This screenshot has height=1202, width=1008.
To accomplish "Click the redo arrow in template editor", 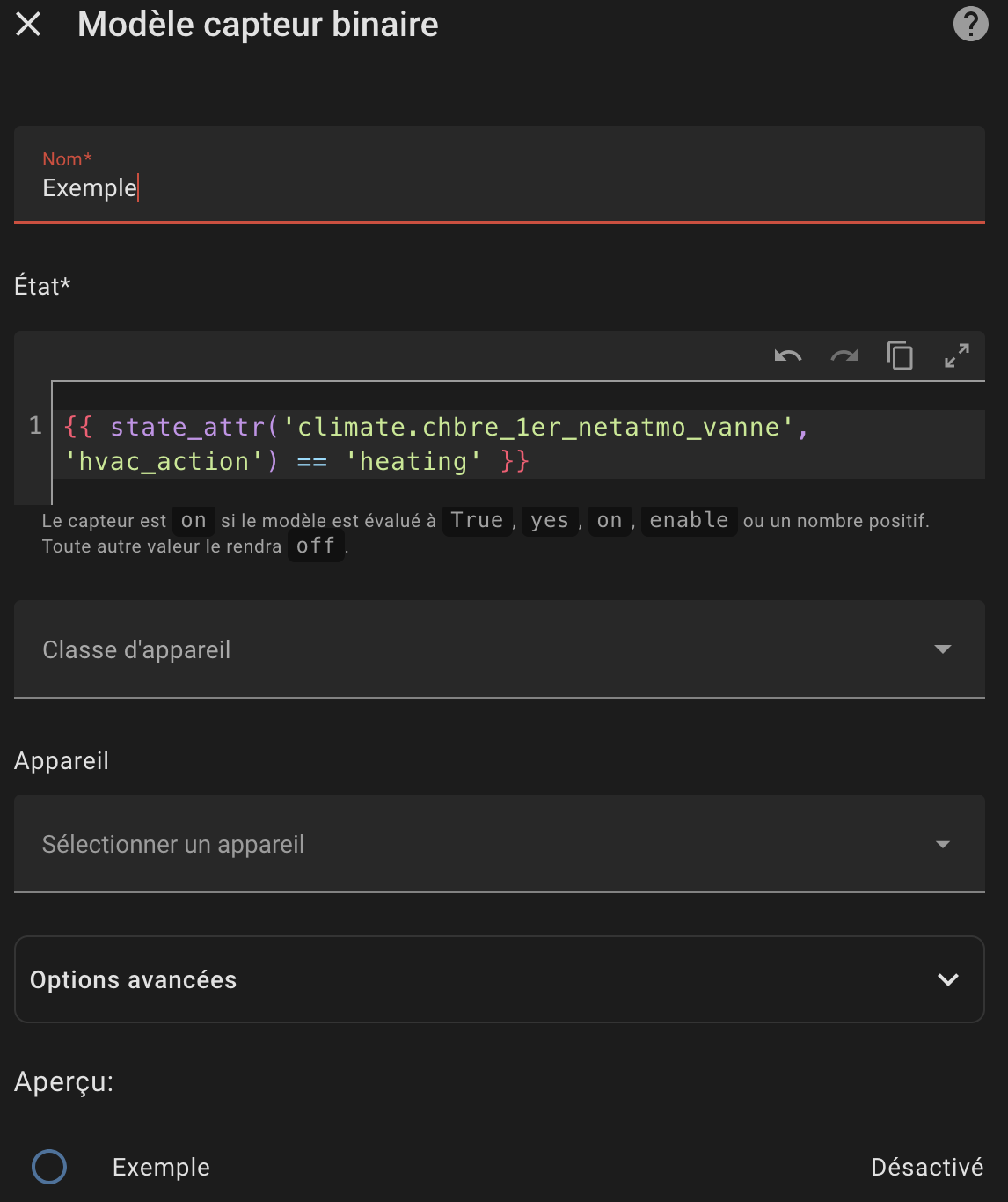I will pos(844,356).
